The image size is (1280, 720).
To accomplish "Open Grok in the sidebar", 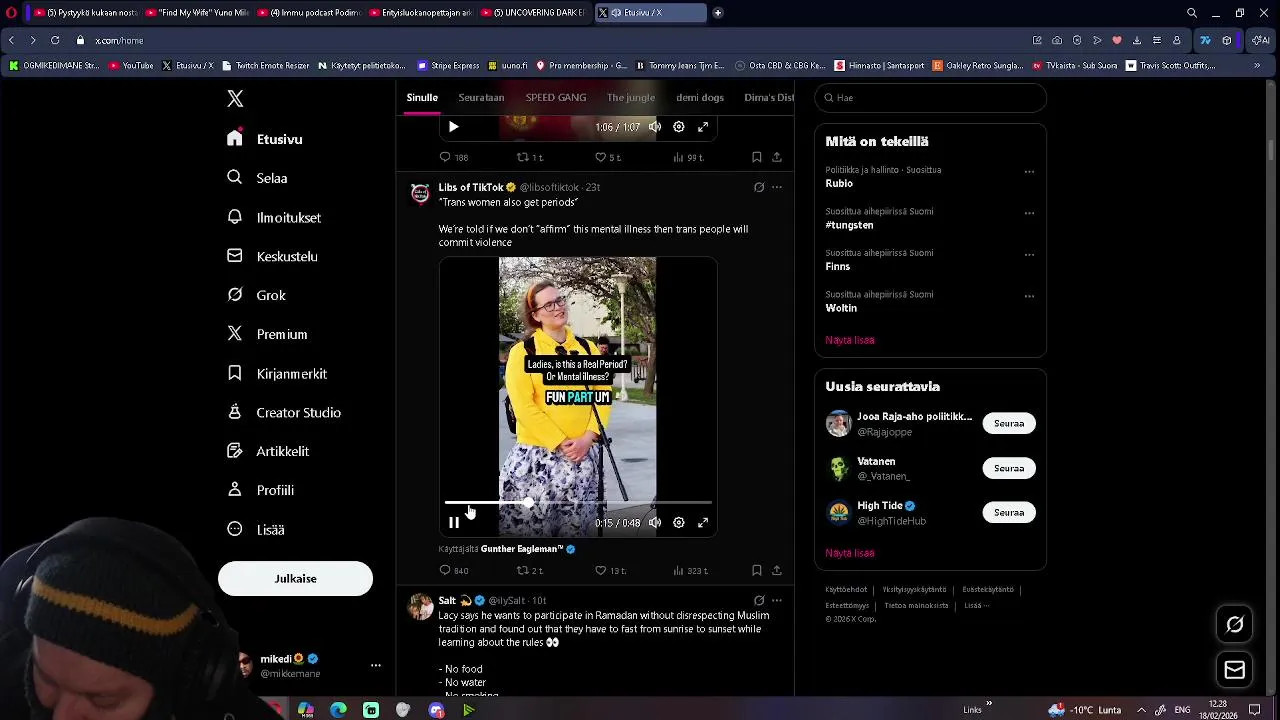I will click(x=256, y=295).
